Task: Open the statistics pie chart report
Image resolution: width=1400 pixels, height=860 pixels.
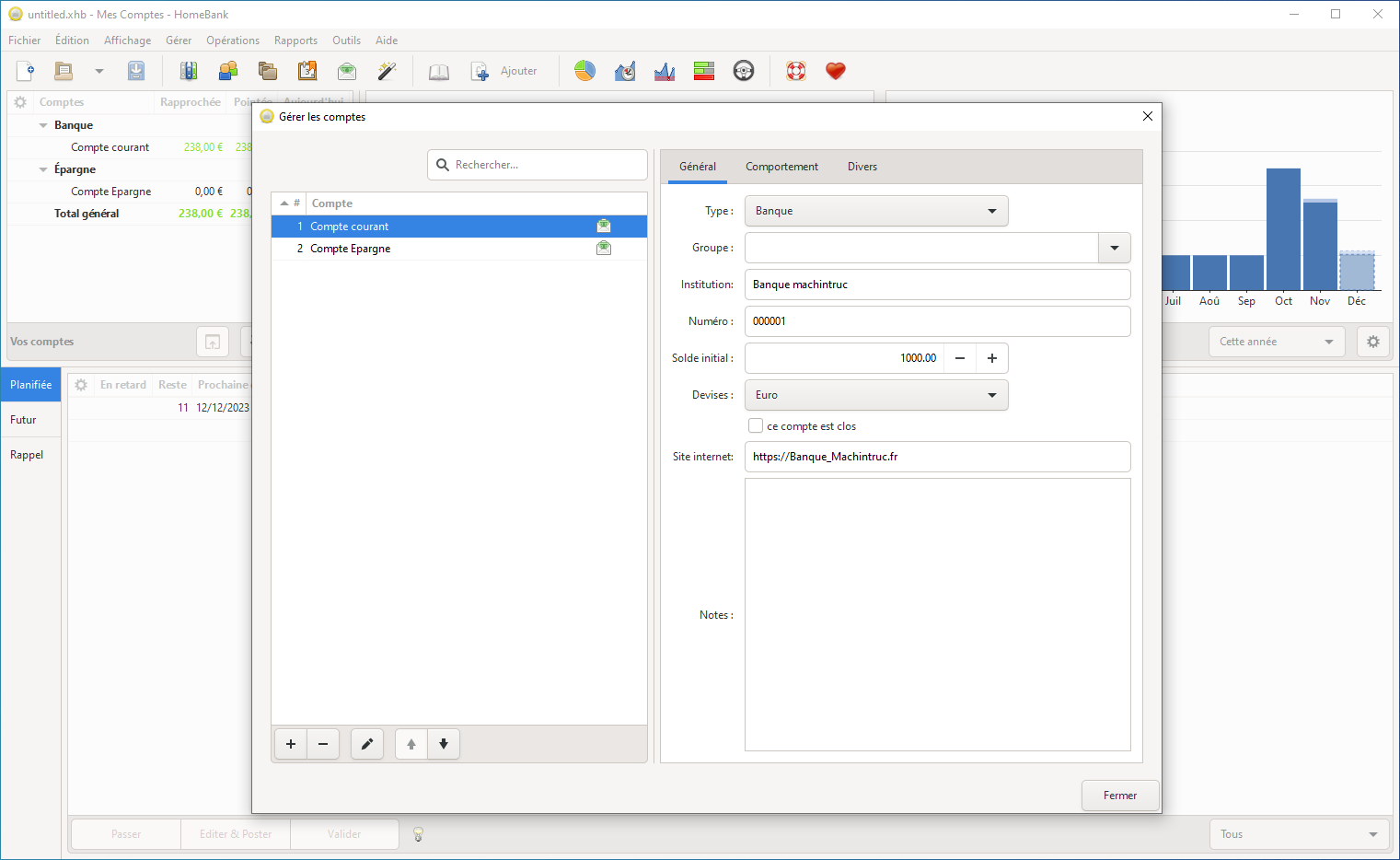Action: pos(584,71)
